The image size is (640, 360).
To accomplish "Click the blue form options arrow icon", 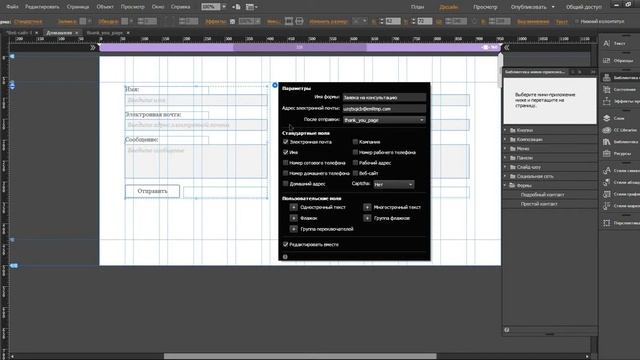I will click(x=275, y=85).
